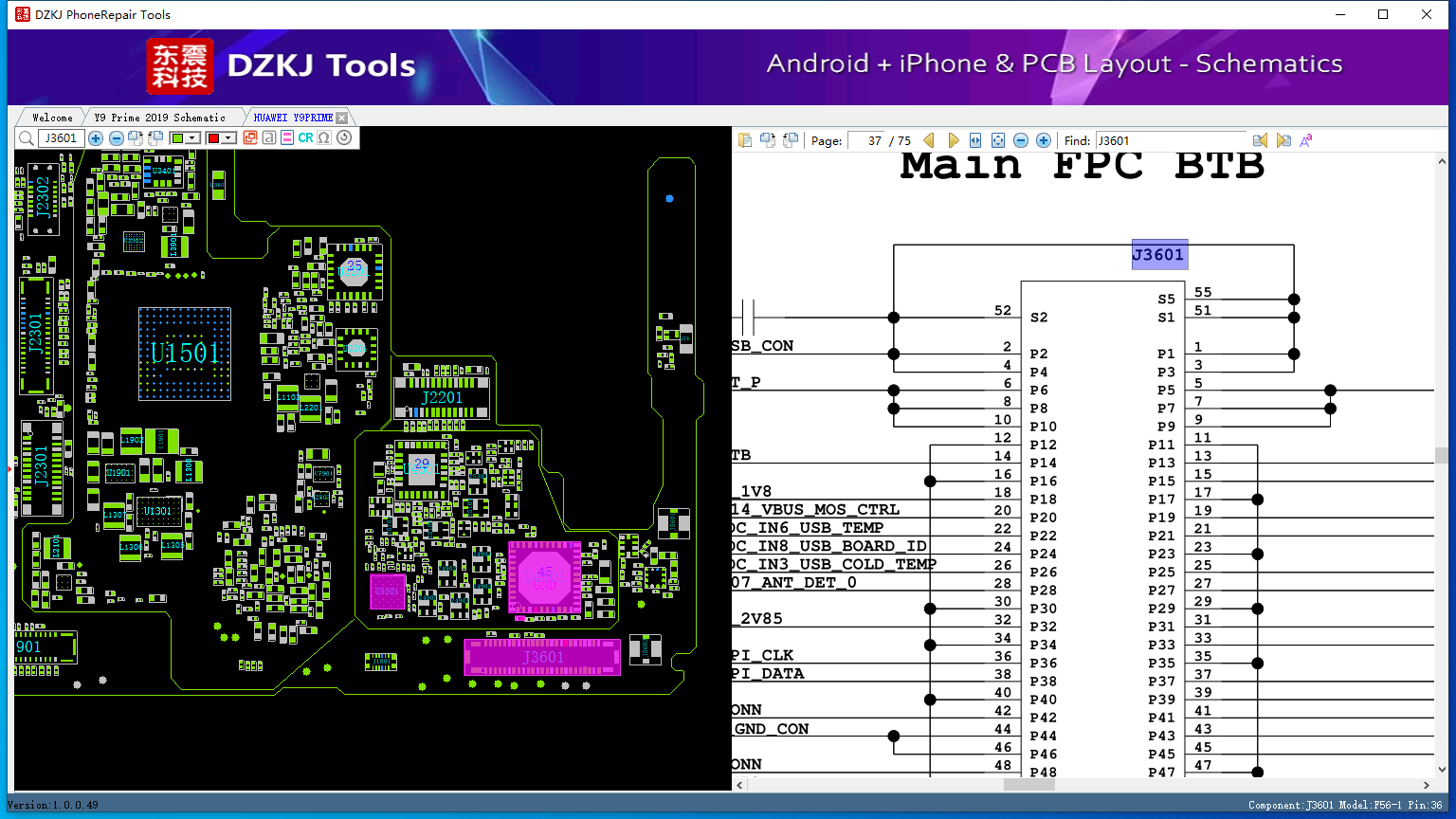Click the schematic horizontal scrollbar thumb

click(1029, 785)
